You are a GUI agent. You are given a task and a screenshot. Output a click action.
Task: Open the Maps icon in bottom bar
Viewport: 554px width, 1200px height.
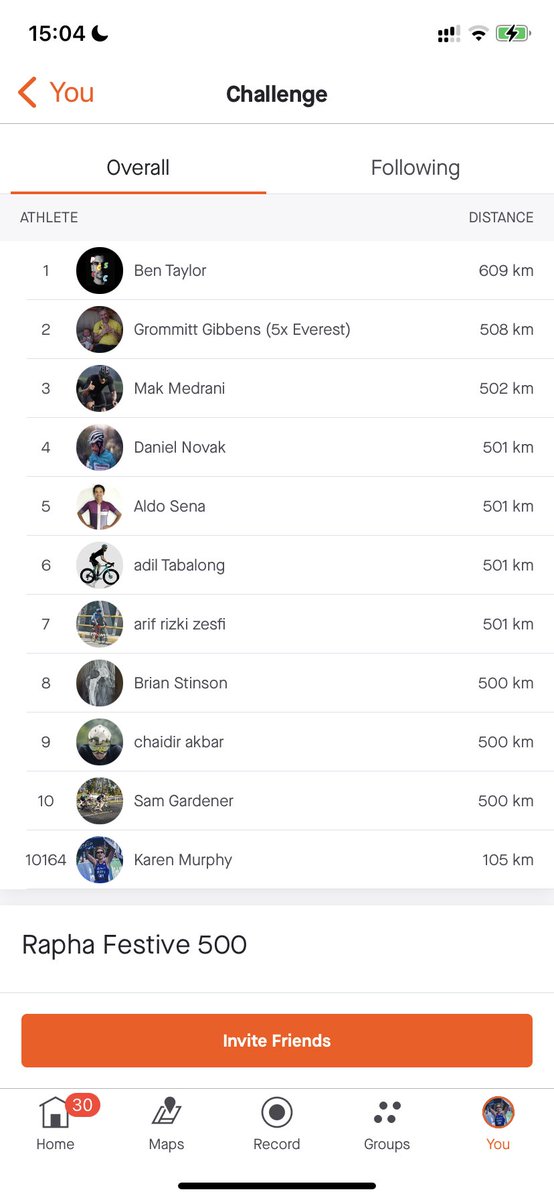pyautogui.click(x=166, y=1112)
